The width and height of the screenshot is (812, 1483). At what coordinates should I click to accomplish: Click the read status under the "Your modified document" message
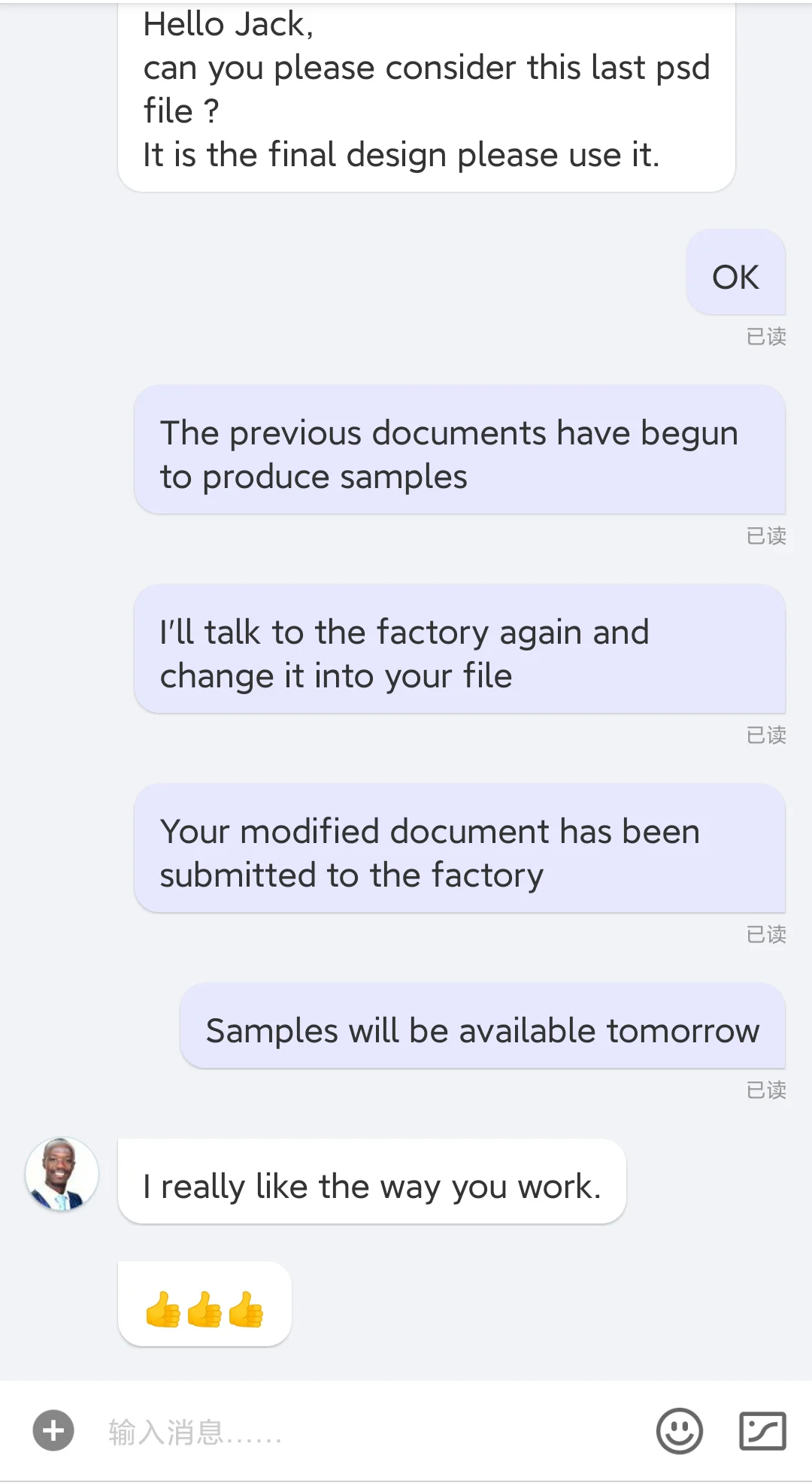[x=766, y=934]
